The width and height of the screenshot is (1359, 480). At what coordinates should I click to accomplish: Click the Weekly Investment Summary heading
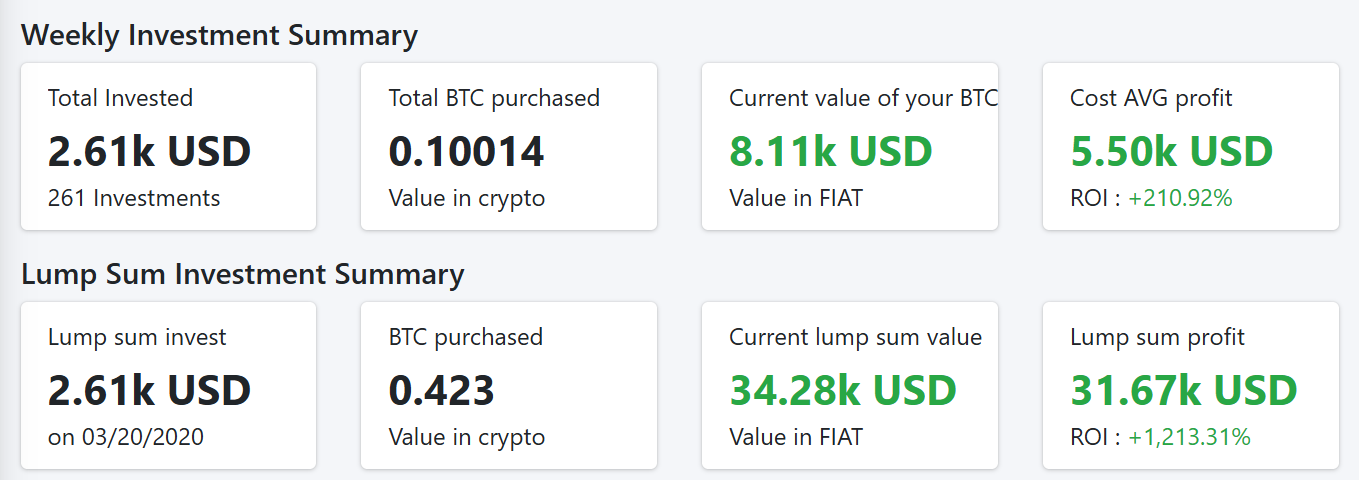(x=219, y=36)
